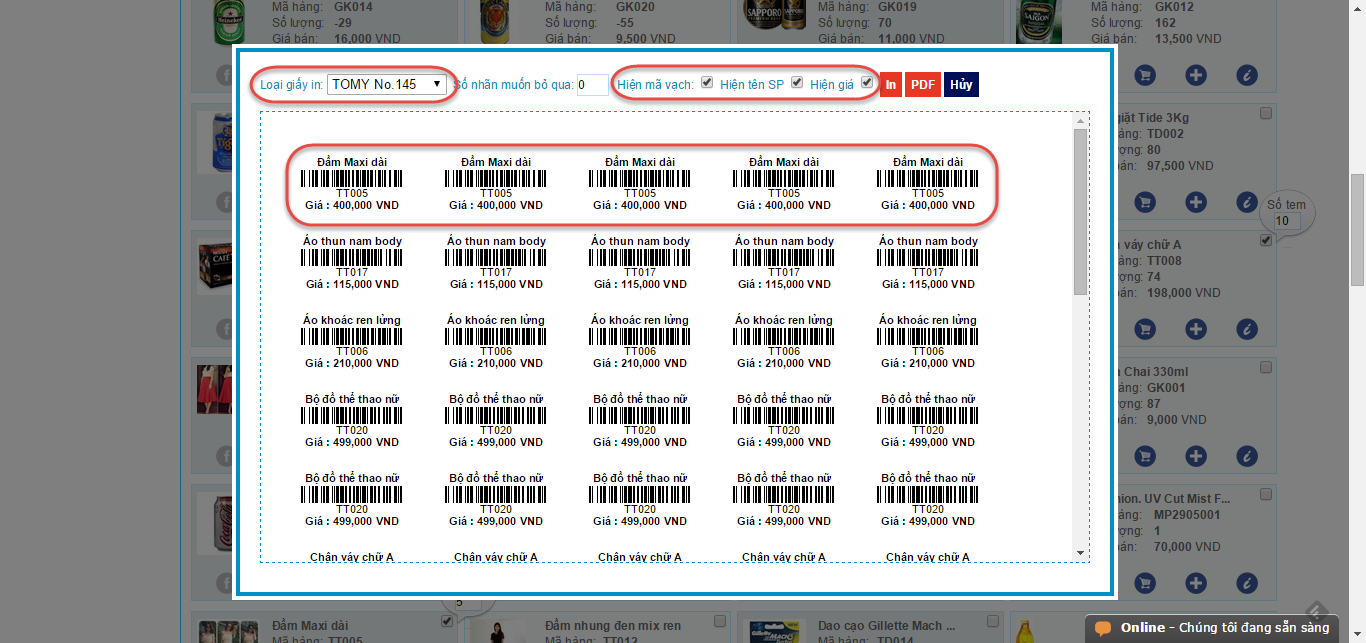Uncheck the 'Hiện giá' checkbox
1366x643 pixels.
pyautogui.click(x=867, y=83)
